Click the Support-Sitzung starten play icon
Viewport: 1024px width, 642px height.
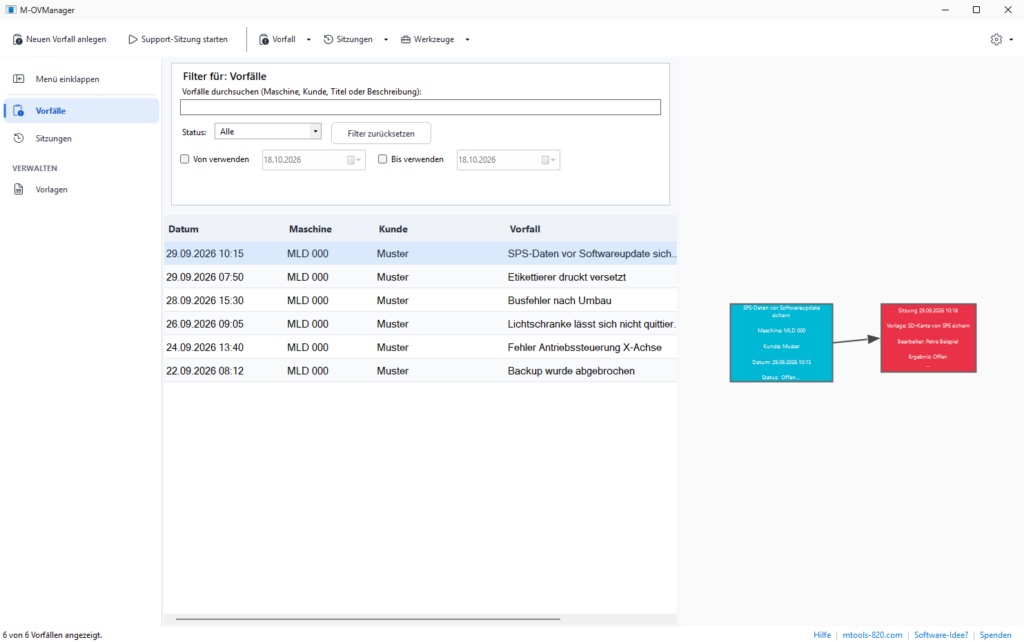click(x=133, y=40)
